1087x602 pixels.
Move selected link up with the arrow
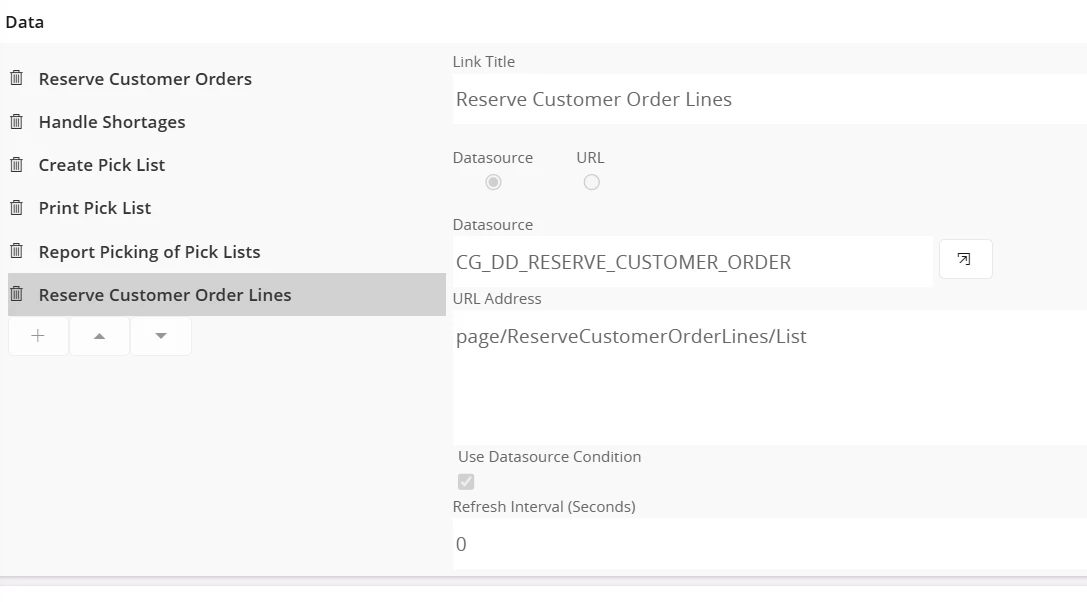(99, 336)
